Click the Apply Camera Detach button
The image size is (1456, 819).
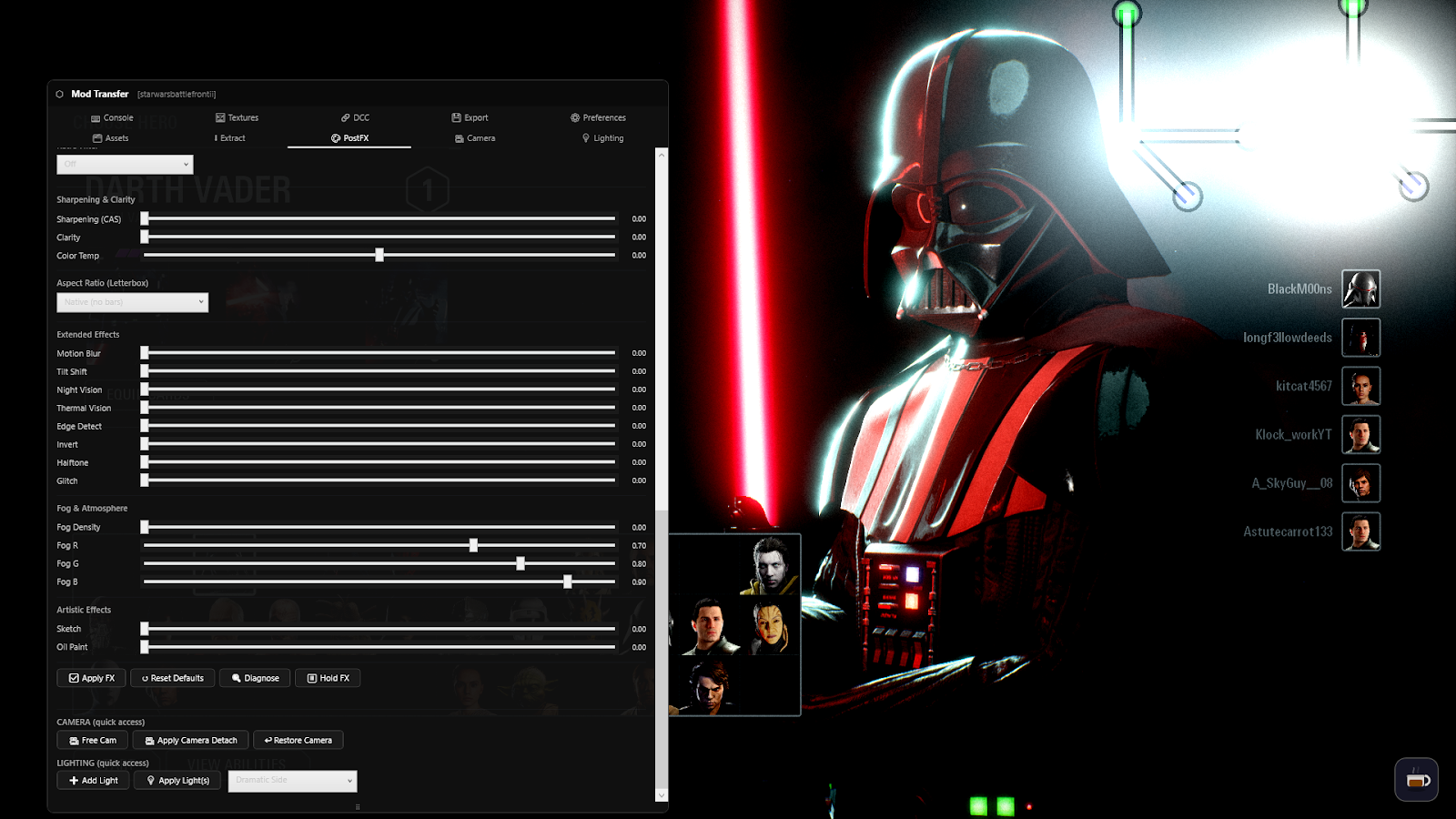190,740
